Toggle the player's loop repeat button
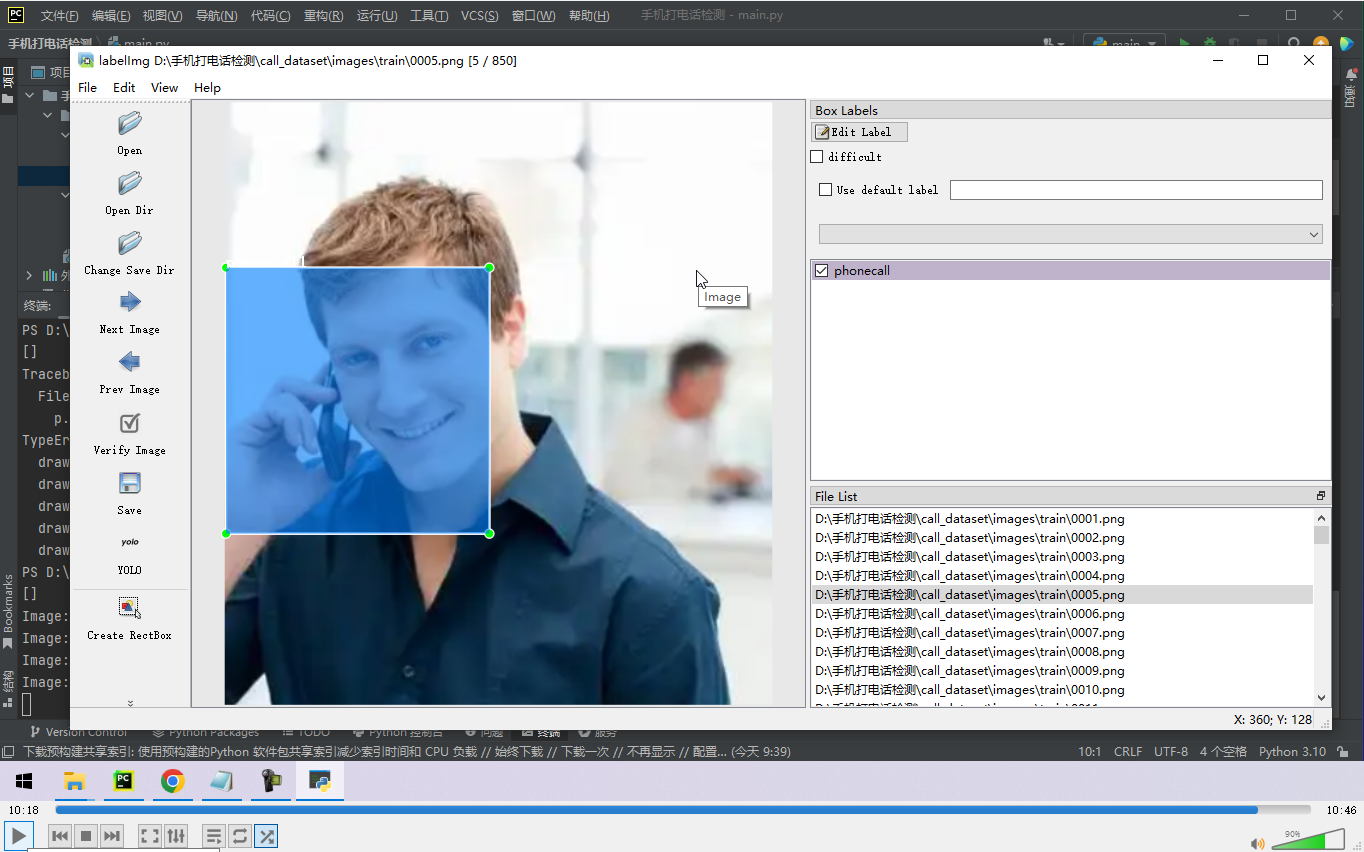This screenshot has width=1364, height=852. (x=239, y=836)
